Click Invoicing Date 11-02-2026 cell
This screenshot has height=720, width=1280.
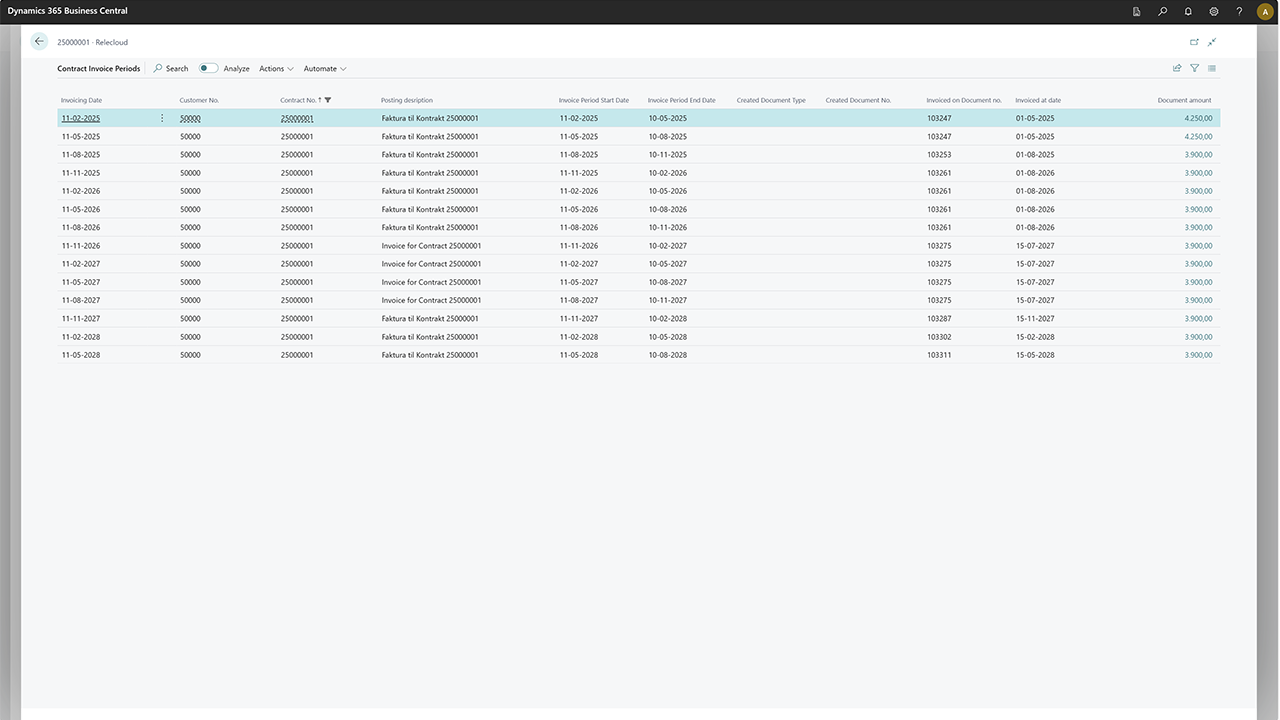click(81, 191)
